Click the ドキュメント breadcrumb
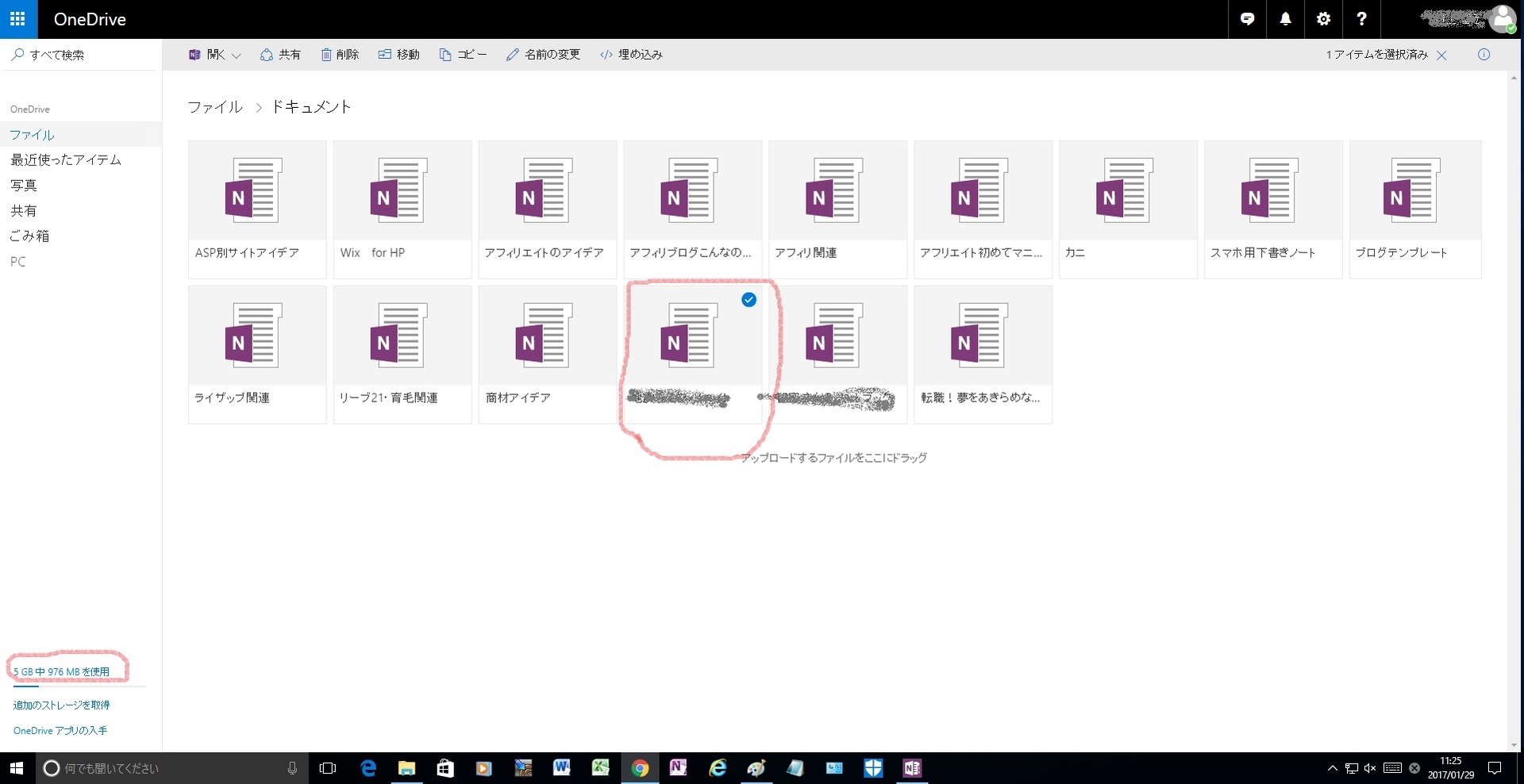 (x=311, y=106)
